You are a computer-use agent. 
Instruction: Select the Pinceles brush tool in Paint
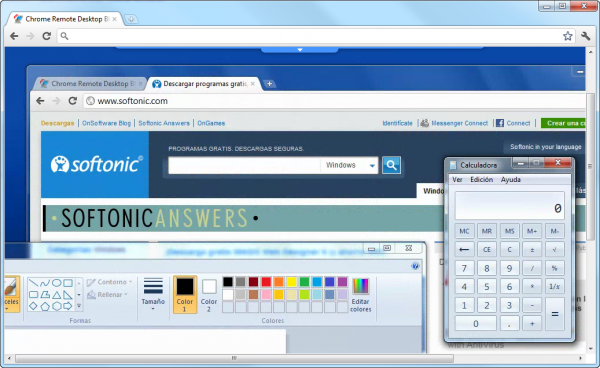11,294
